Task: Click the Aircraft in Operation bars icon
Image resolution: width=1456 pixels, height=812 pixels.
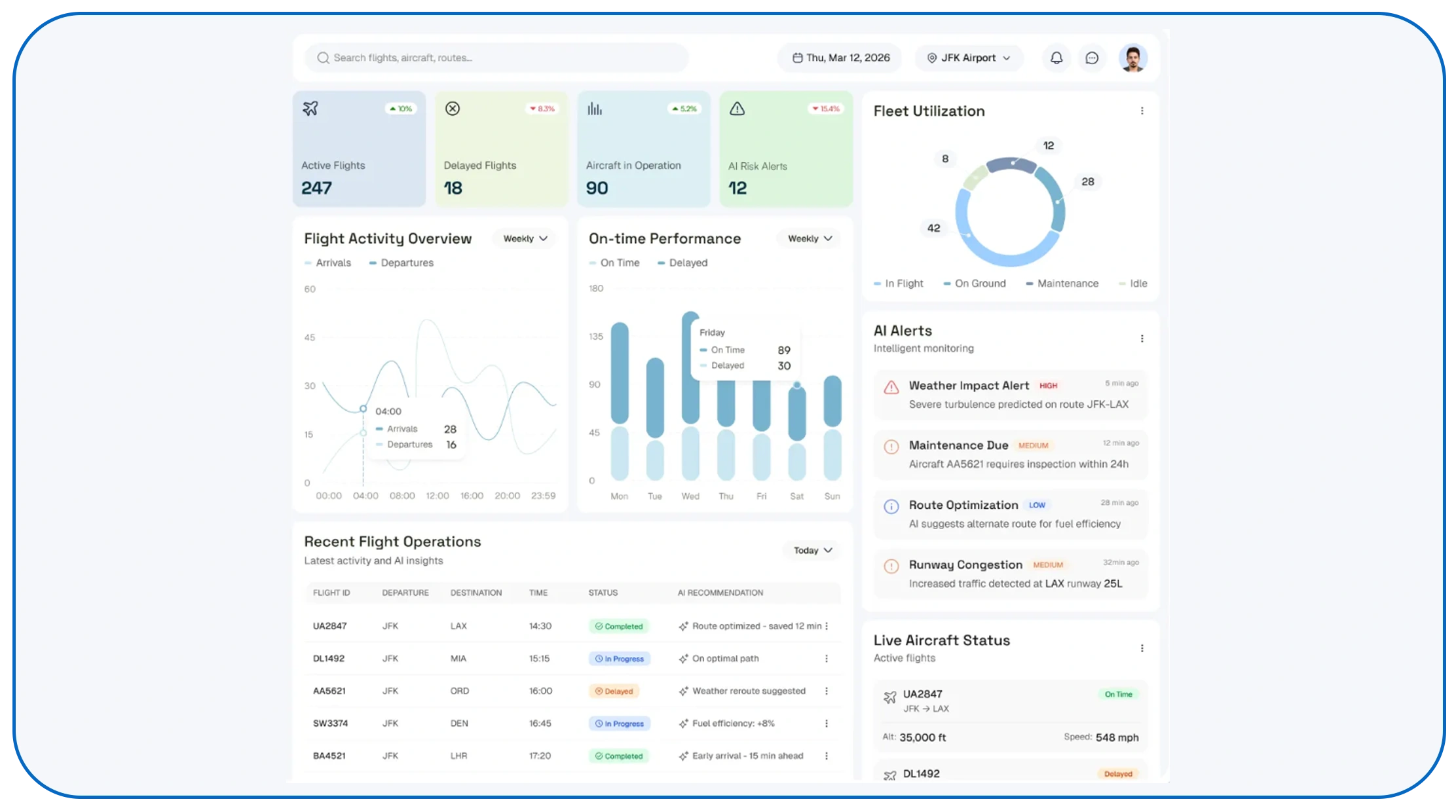Action: point(595,109)
